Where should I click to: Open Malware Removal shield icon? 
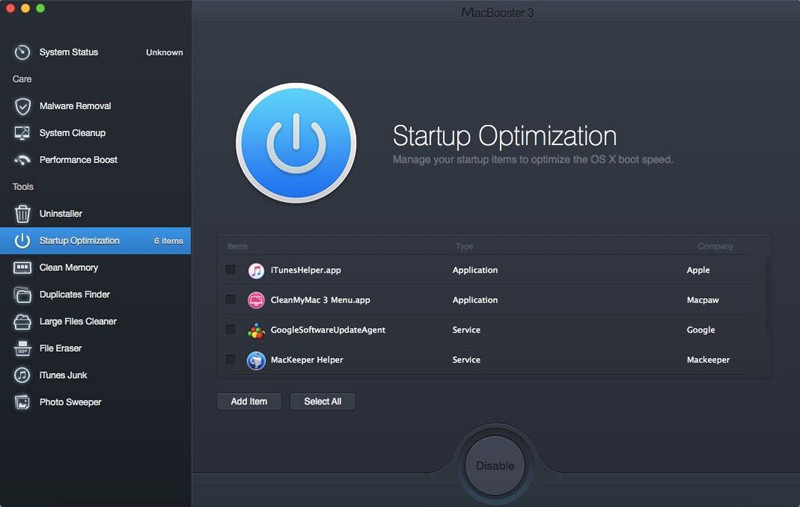(x=22, y=106)
